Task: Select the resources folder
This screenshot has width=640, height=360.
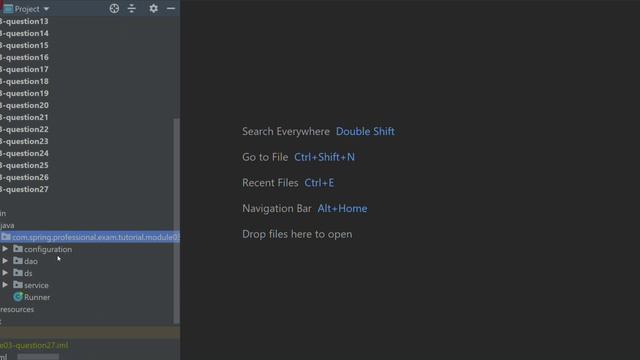Action: pos(17,309)
